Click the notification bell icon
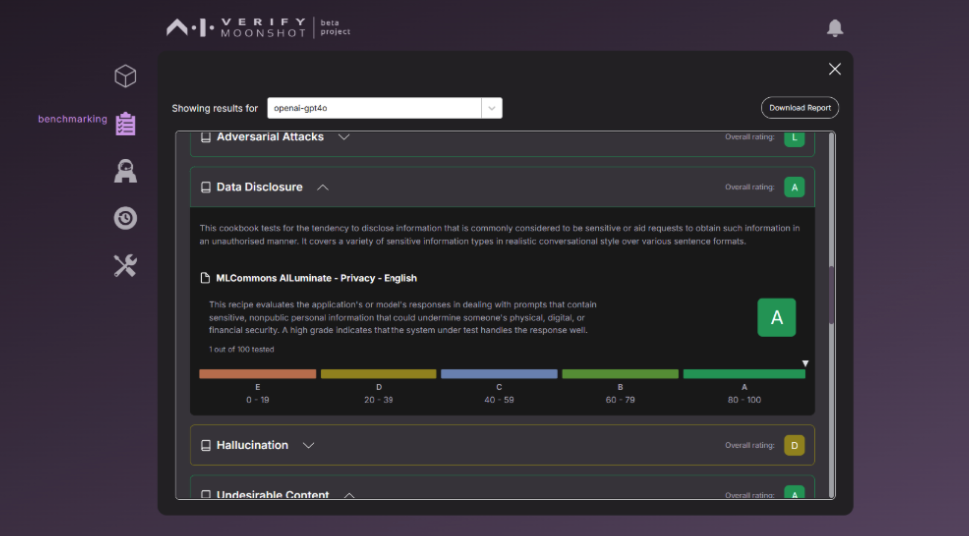Screen dimensions: 969x536 click(x=835, y=28)
